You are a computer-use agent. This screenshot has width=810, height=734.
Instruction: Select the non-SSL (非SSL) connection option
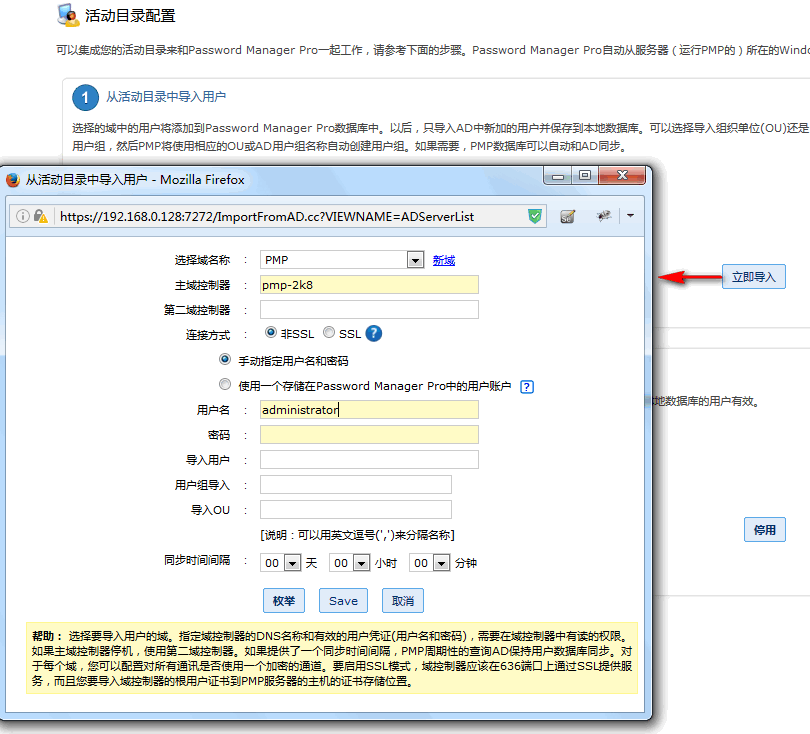click(271, 332)
